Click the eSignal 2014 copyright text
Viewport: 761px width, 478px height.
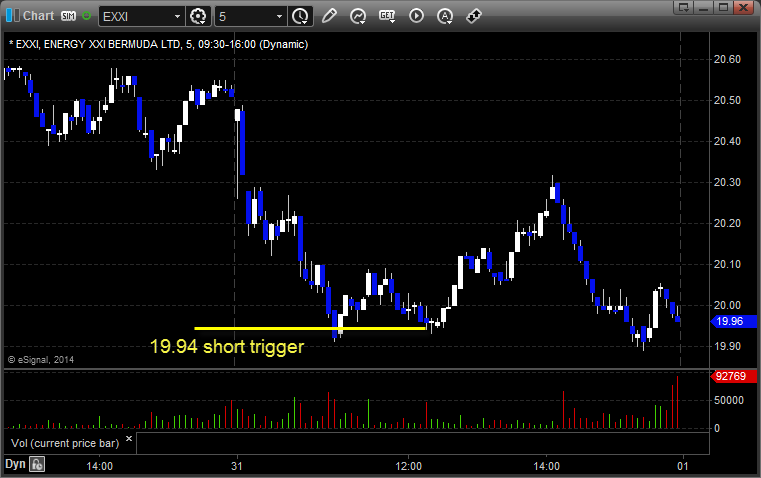(x=41, y=360)
